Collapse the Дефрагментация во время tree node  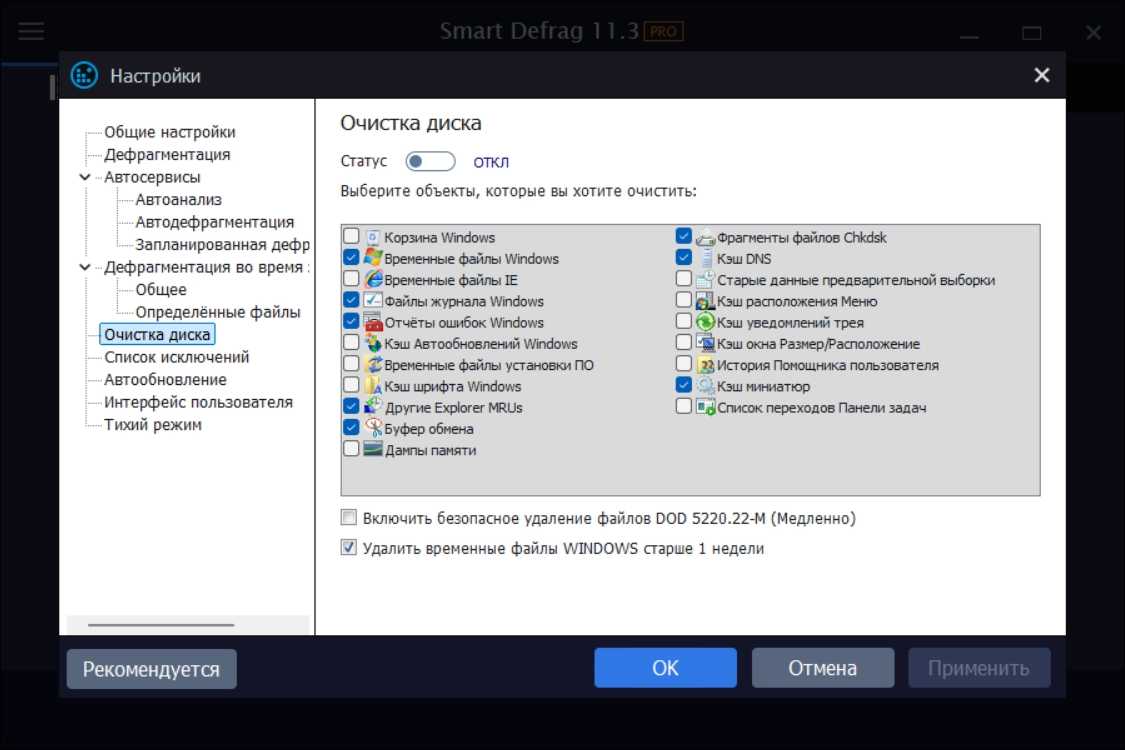click(x=85, y=267)
